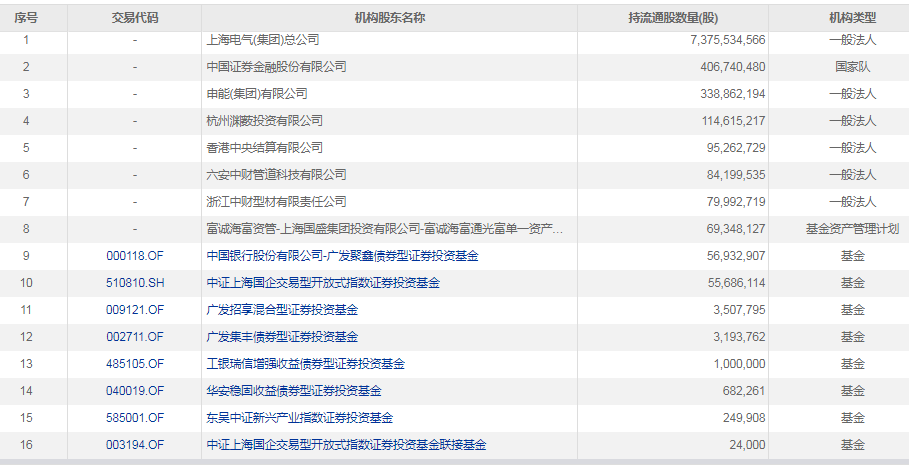Open 广发集丰债券型证券投资基金 link
Screen dimensions: 909x466
click(282, 337)
